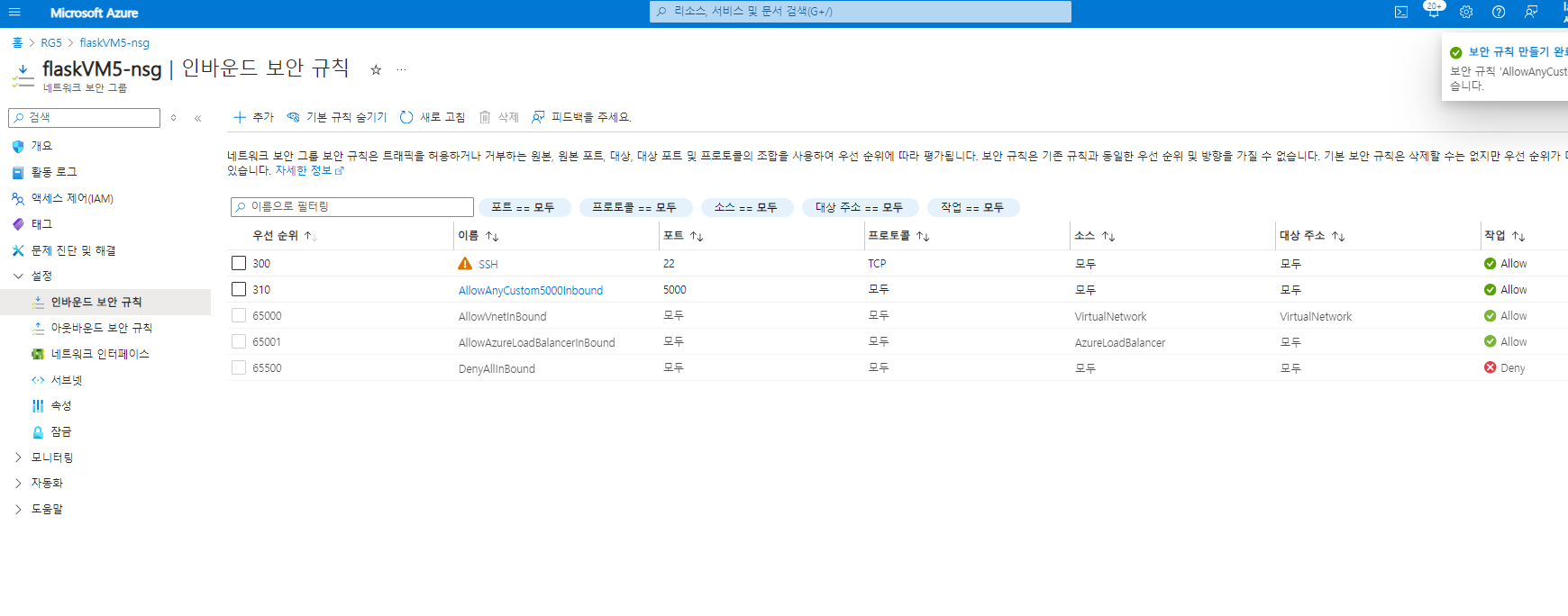Open Cloud Shell from the top bar
1568x616 pixels.
1401,13
